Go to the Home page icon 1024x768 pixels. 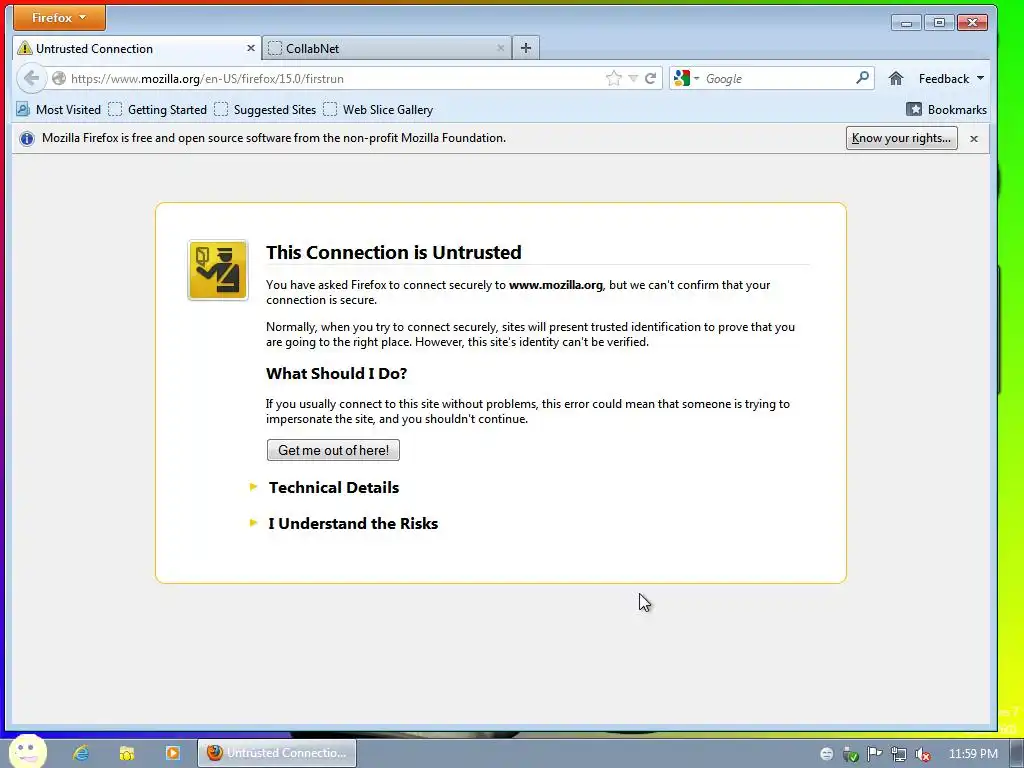pos(896,78)
